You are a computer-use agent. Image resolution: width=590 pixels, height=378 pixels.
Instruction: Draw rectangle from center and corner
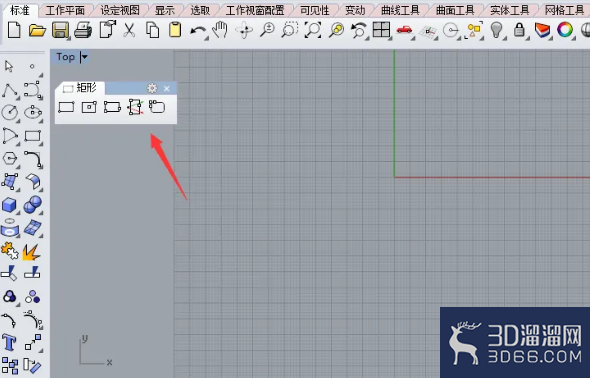pos(89,107)
